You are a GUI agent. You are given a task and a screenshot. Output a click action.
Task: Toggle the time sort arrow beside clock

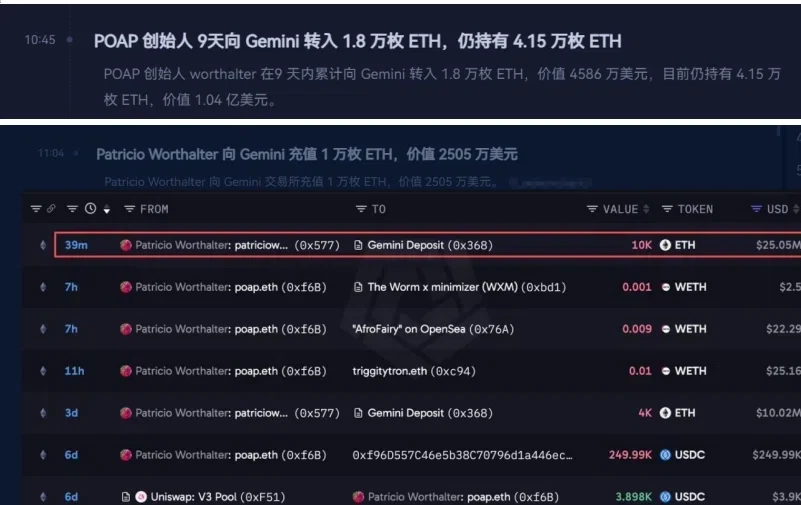(106, 209)
